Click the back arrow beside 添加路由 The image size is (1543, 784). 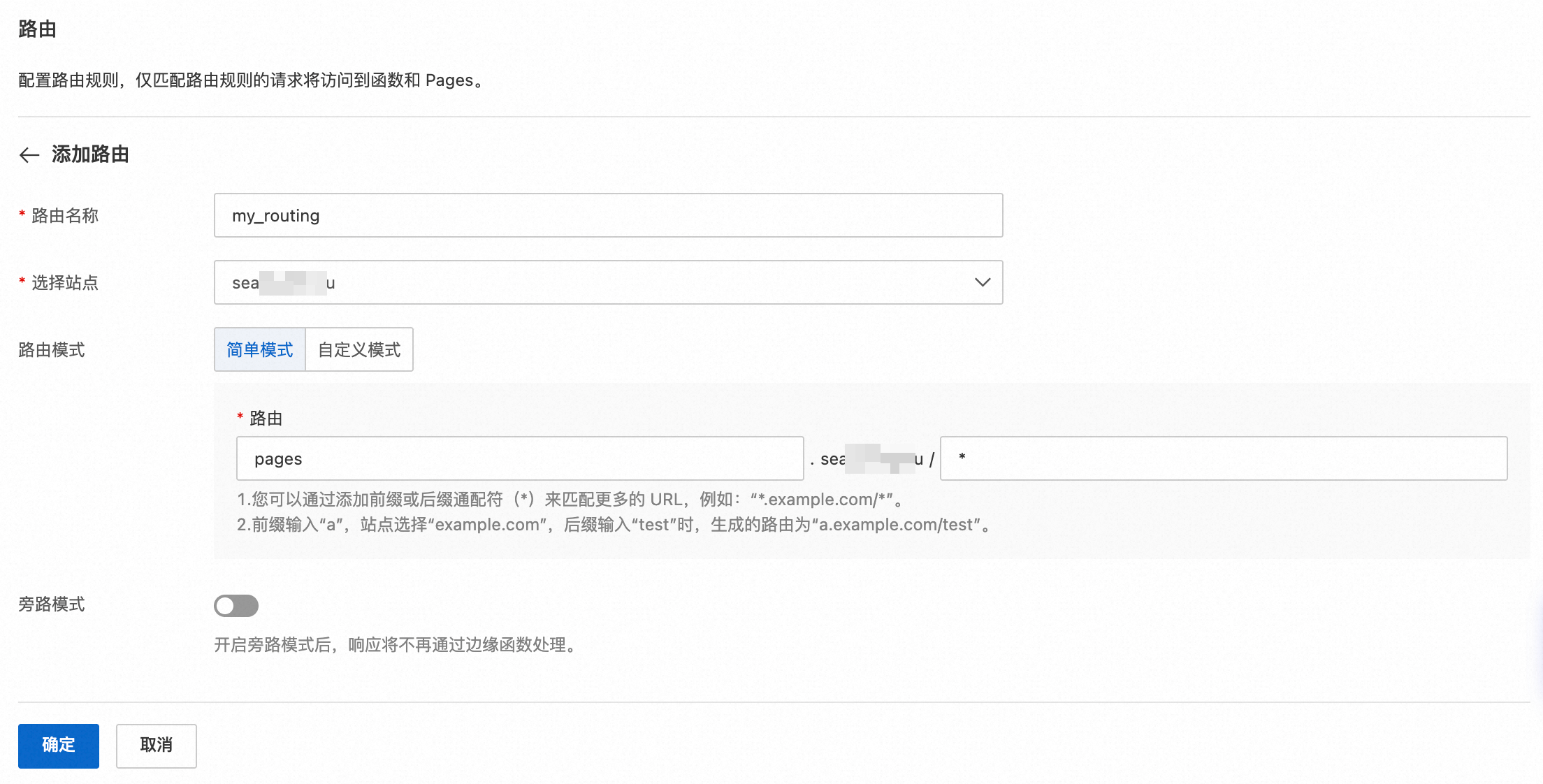click(x=29, y=155)
